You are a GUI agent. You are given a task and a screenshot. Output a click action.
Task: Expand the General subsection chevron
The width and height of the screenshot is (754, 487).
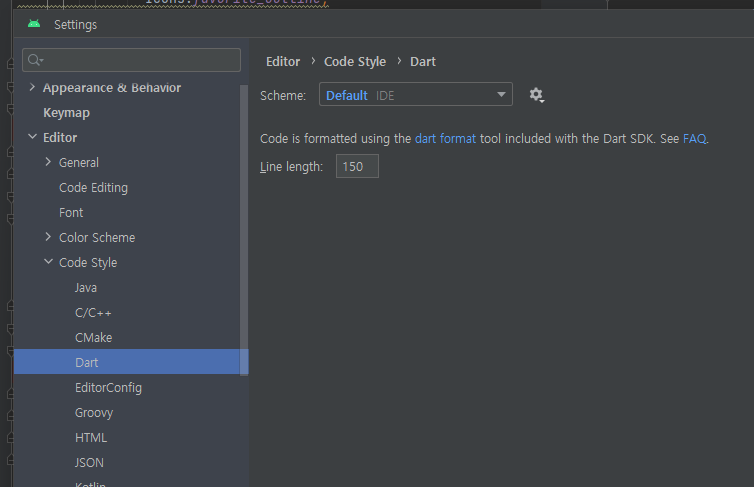click(48, 162)
